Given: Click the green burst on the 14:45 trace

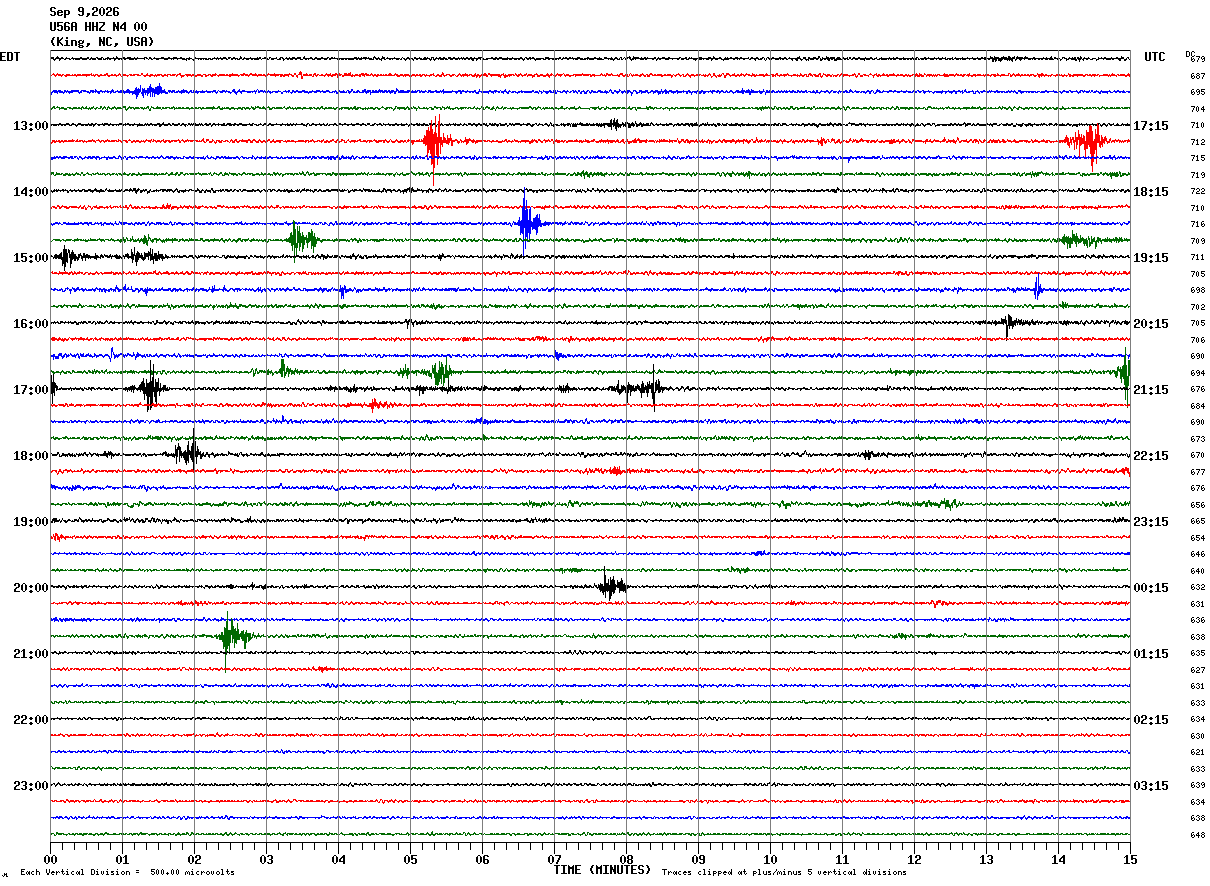Looking at the screenshot, I should click(x=301, y=239).
